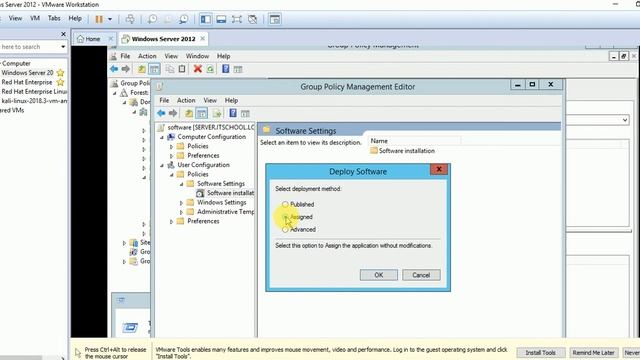Screen dimensions: 640x360
Task: Open Action menu in Group Policy Management Editor
Action: 186,100
